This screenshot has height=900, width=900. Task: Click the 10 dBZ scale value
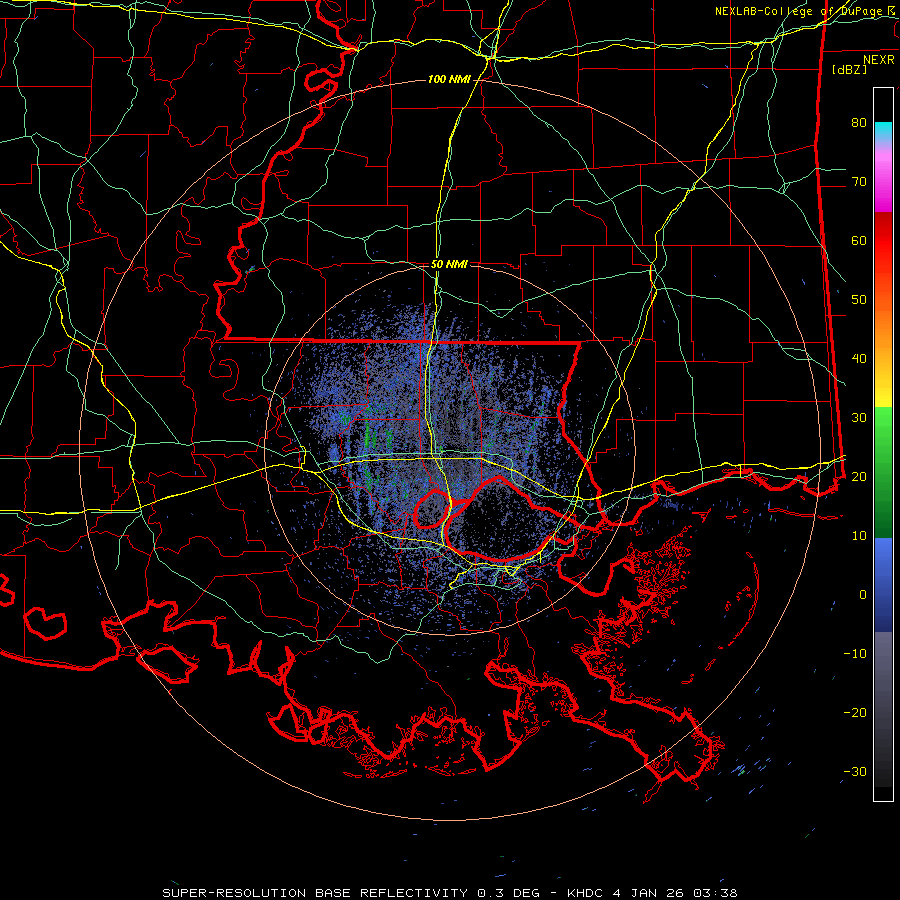[x=859, y=536]
